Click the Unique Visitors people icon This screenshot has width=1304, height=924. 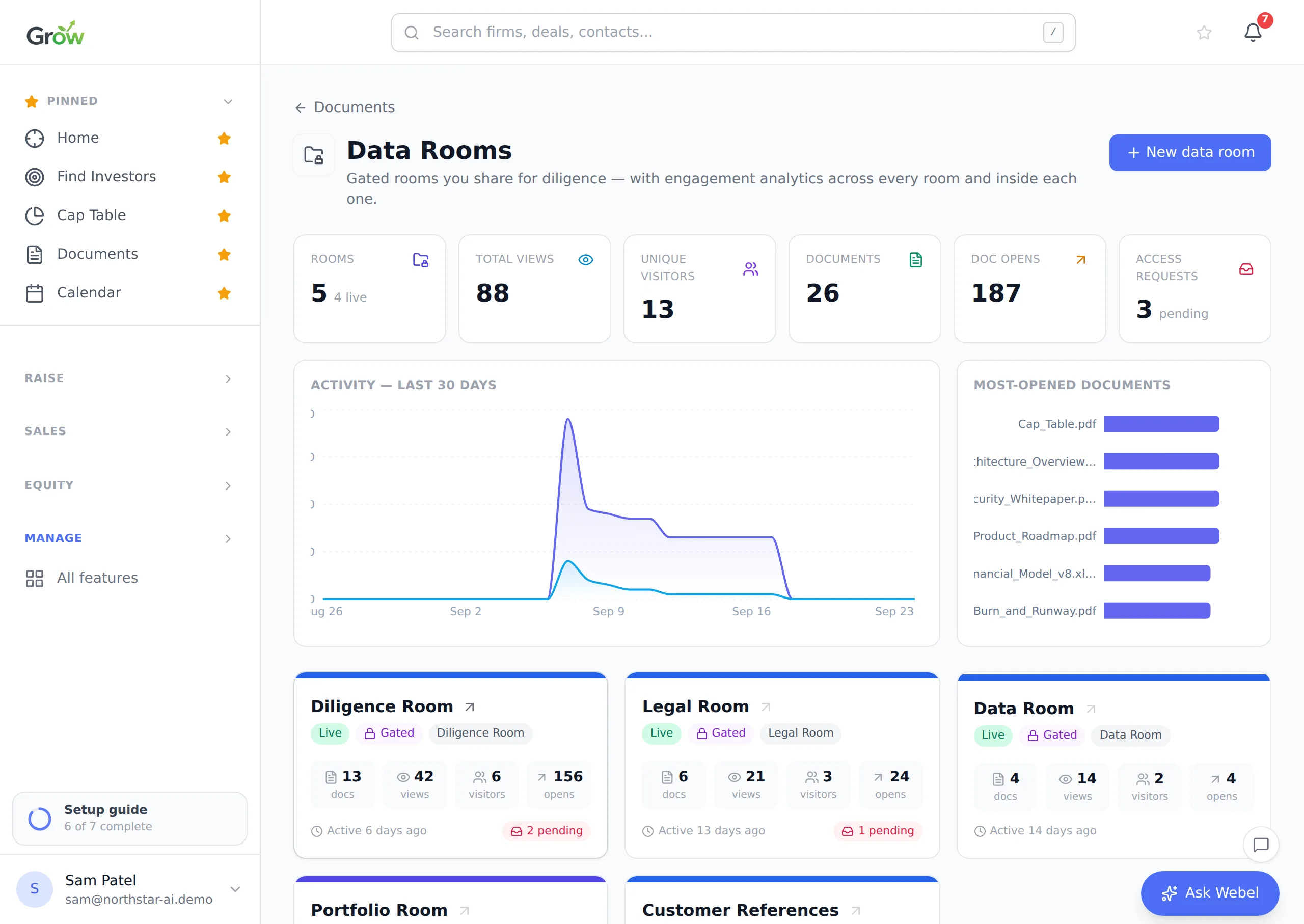(750, 268)
